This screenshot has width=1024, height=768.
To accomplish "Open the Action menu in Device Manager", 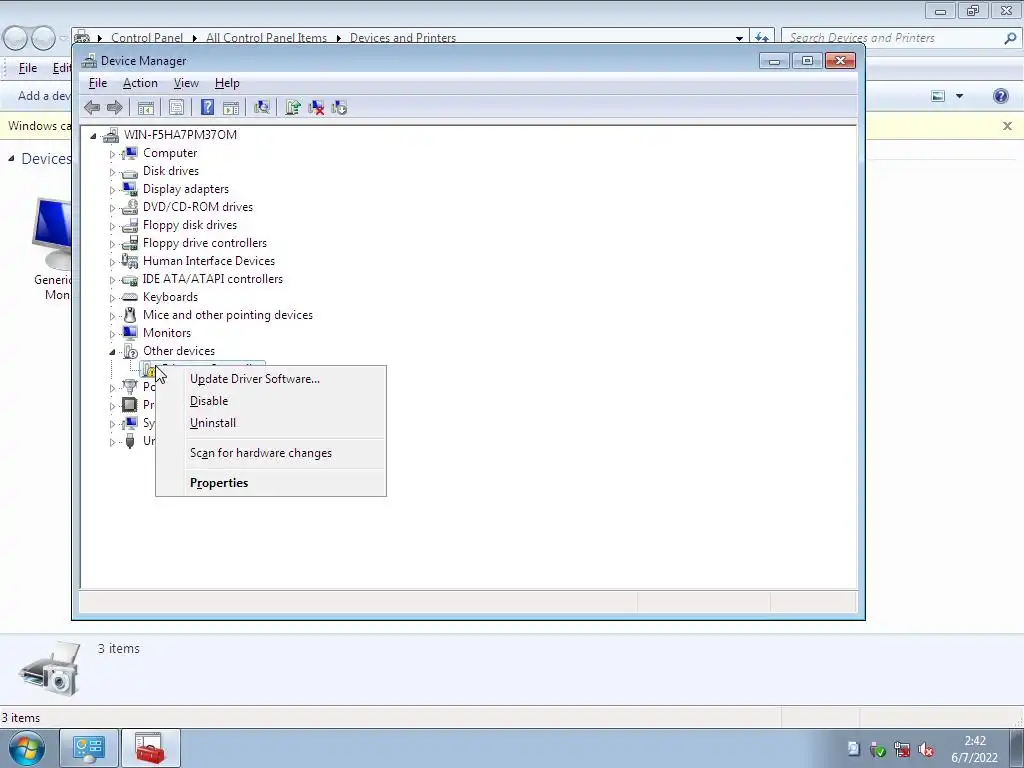I will click(140, 83).
